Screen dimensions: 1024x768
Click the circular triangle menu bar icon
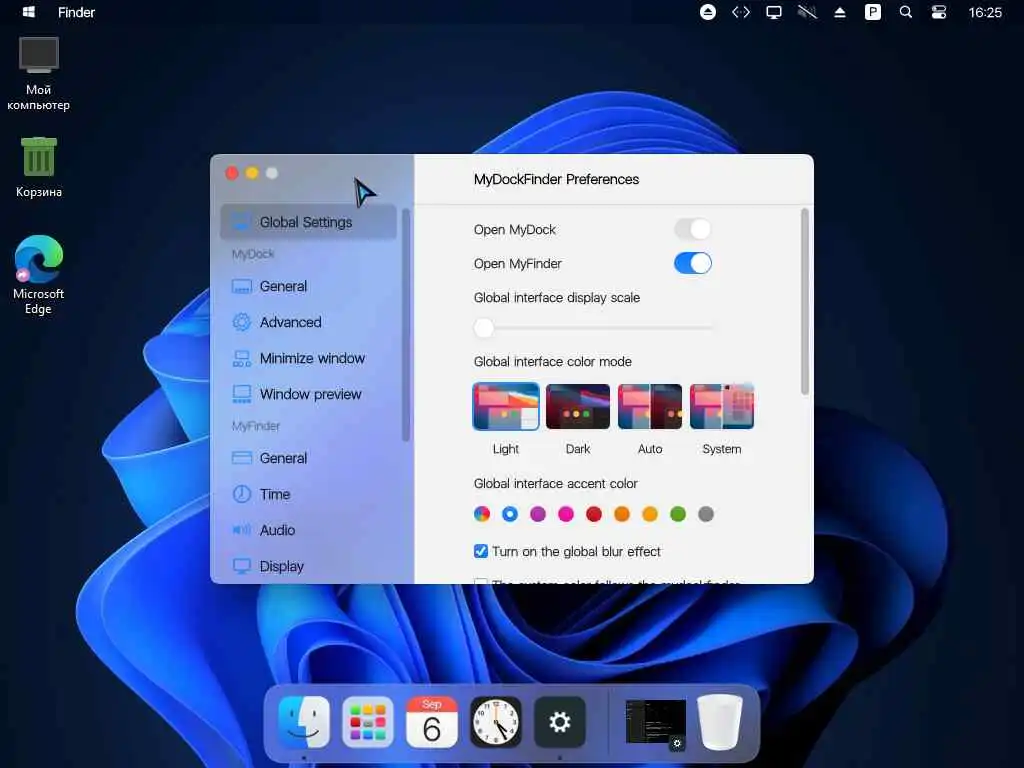(x=708, y=12)
